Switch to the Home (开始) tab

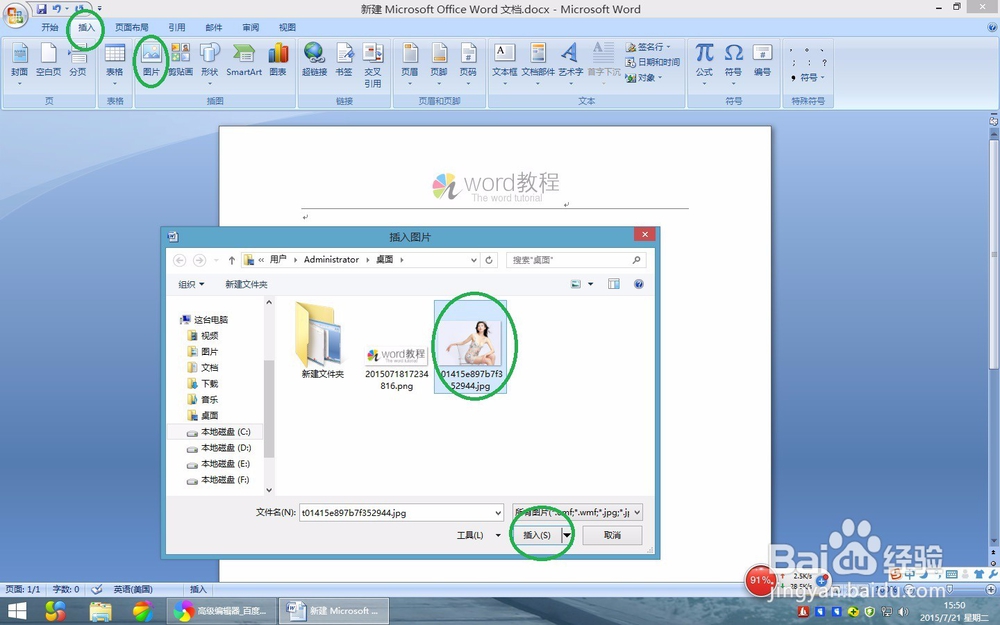click(50, 27)
